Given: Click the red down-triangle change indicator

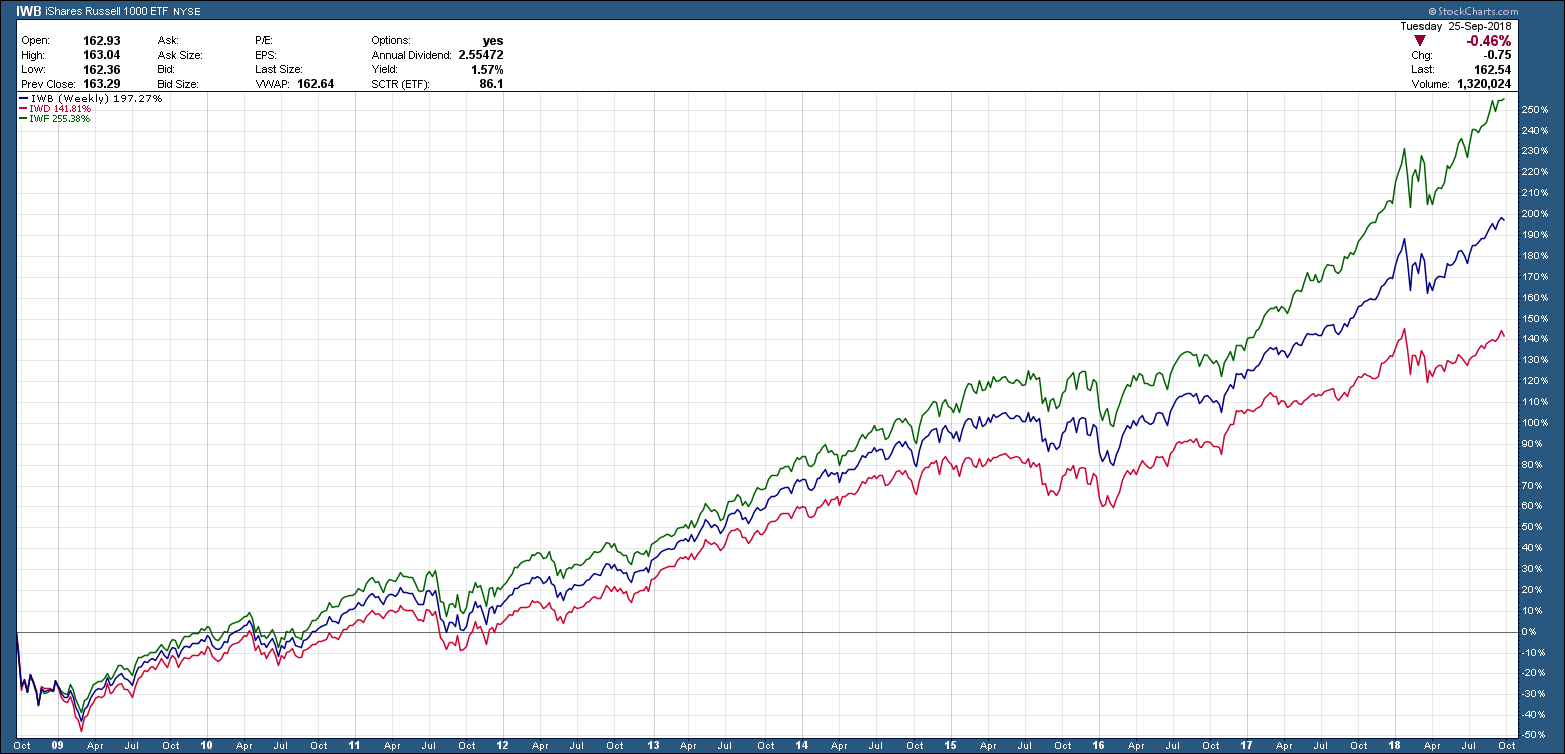Looking at the screenshot, I should point(1419,40).
